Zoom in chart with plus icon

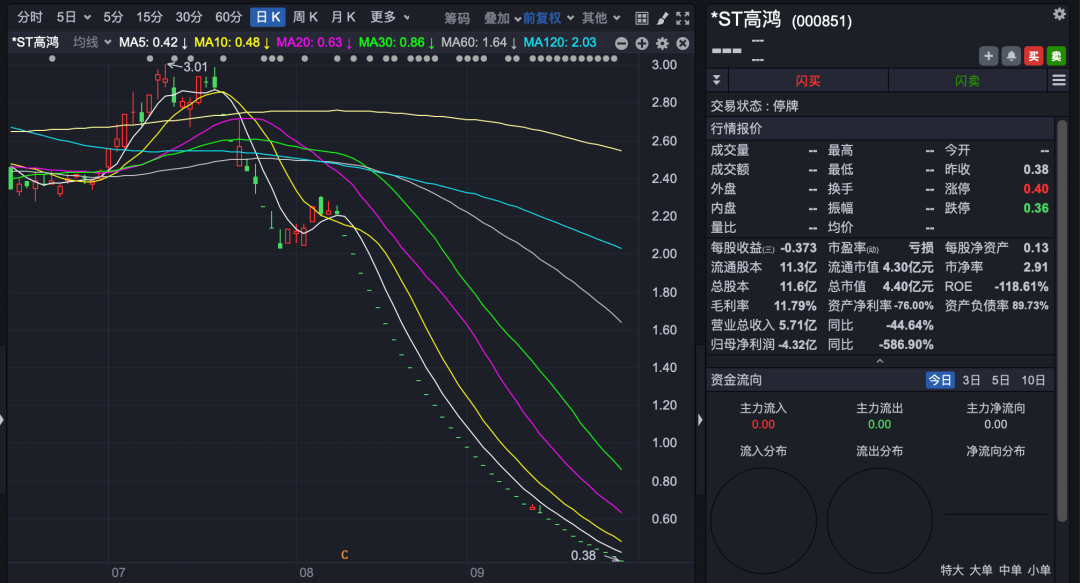(641, 43)
